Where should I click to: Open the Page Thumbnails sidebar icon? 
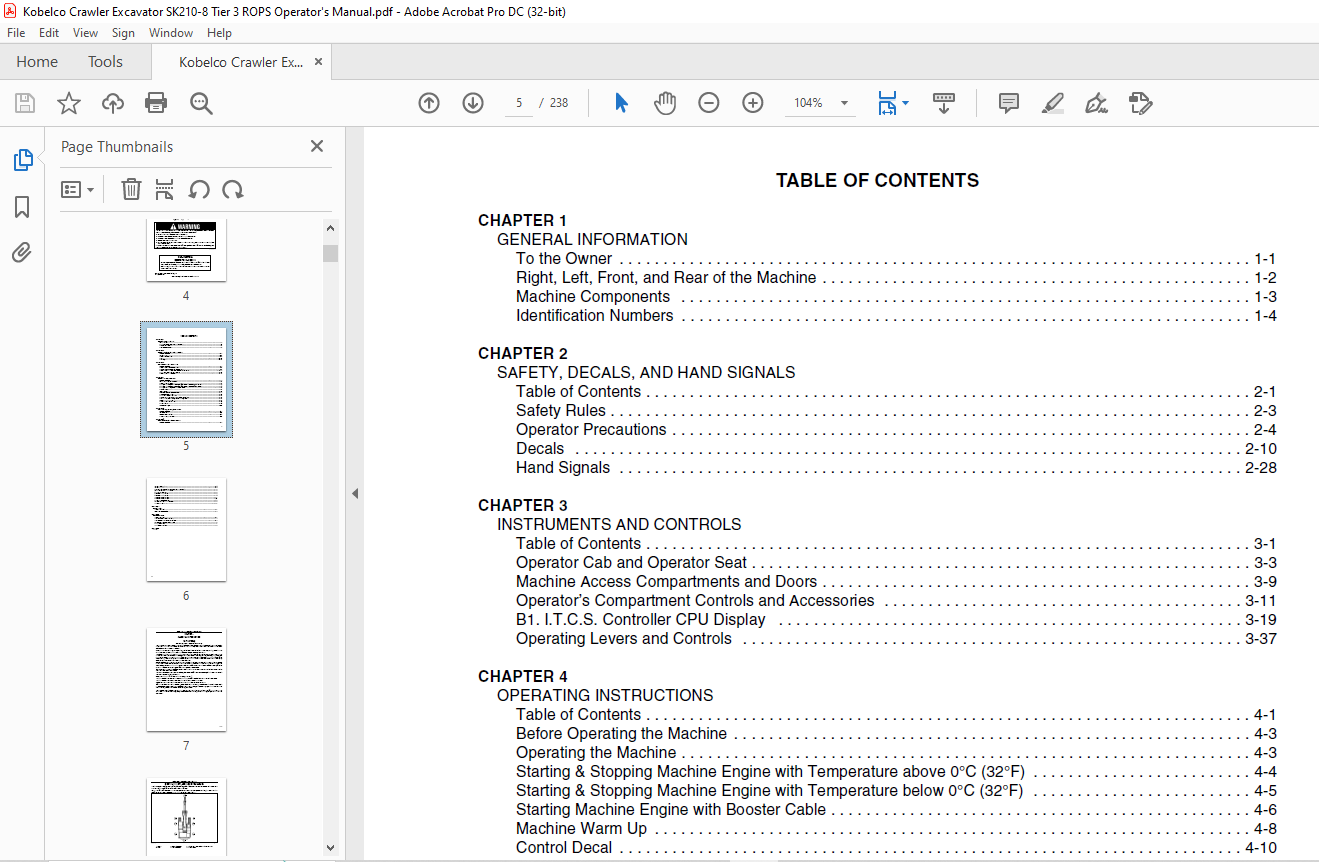[22, 160]
